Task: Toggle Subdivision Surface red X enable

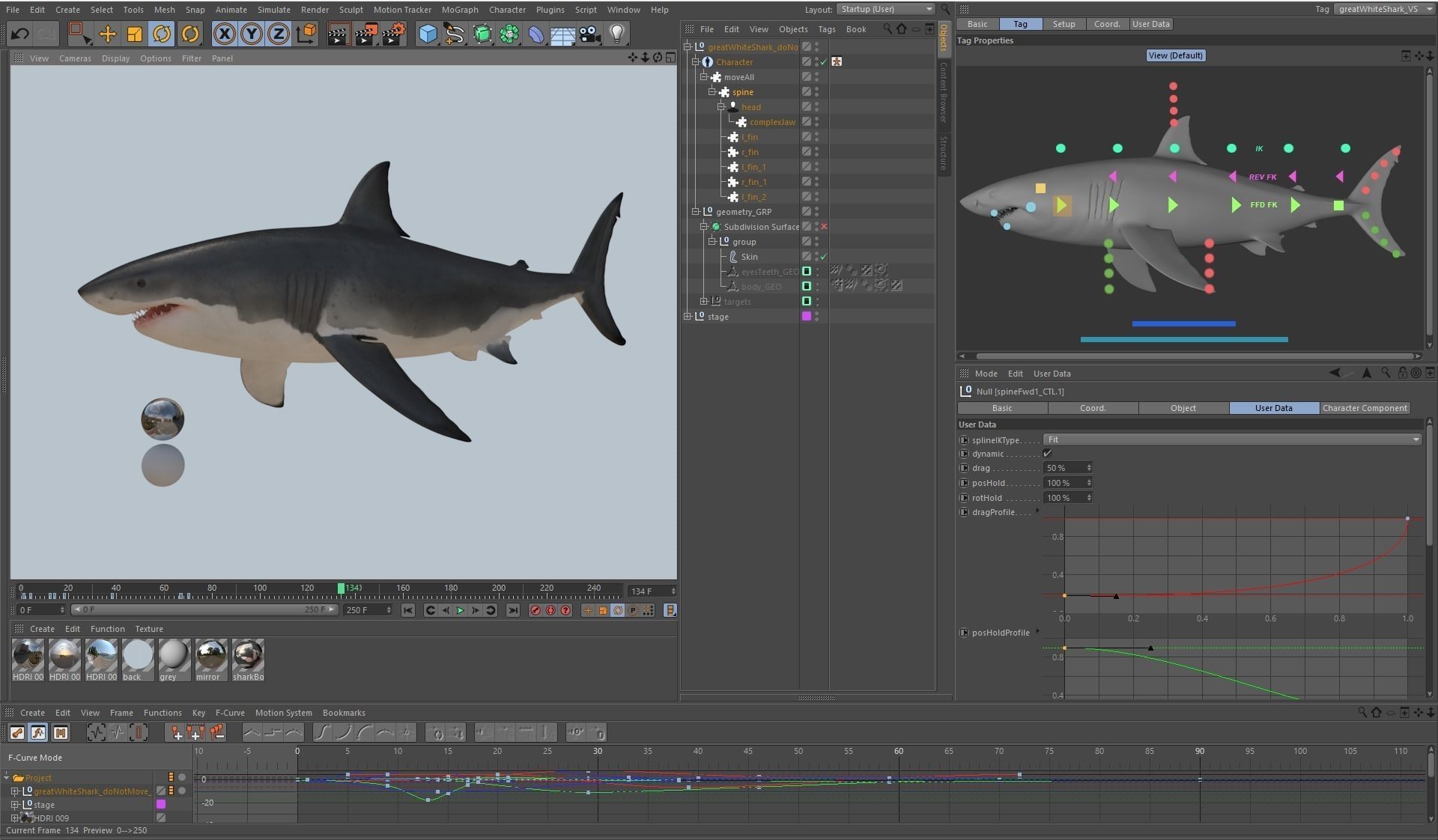Action: [x=824, y=227]
